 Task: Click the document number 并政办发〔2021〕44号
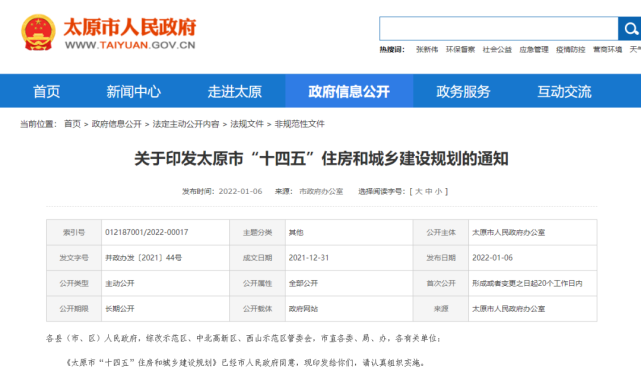click(143, 258)
